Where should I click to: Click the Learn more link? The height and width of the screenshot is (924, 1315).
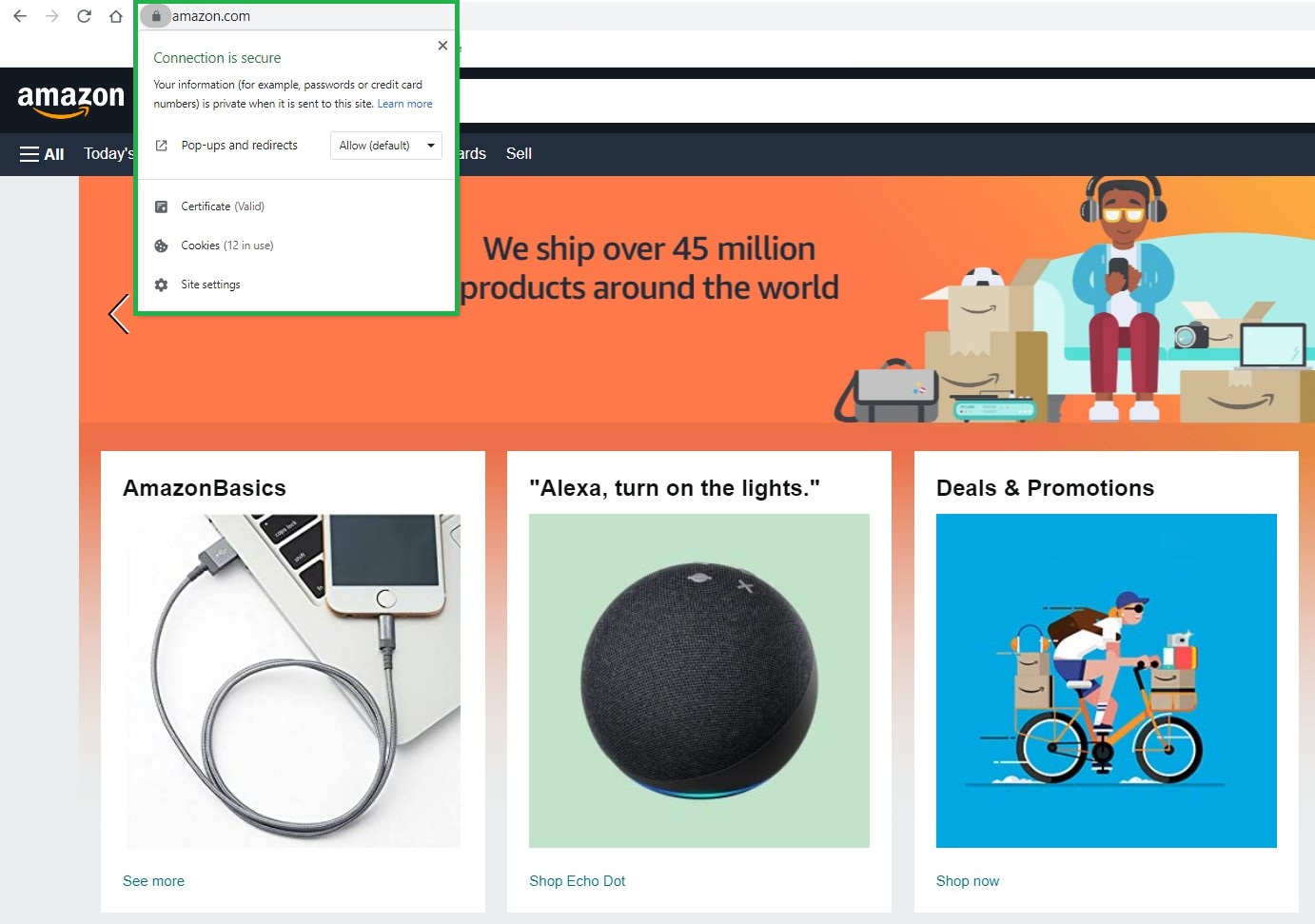[x=404, y=104]
